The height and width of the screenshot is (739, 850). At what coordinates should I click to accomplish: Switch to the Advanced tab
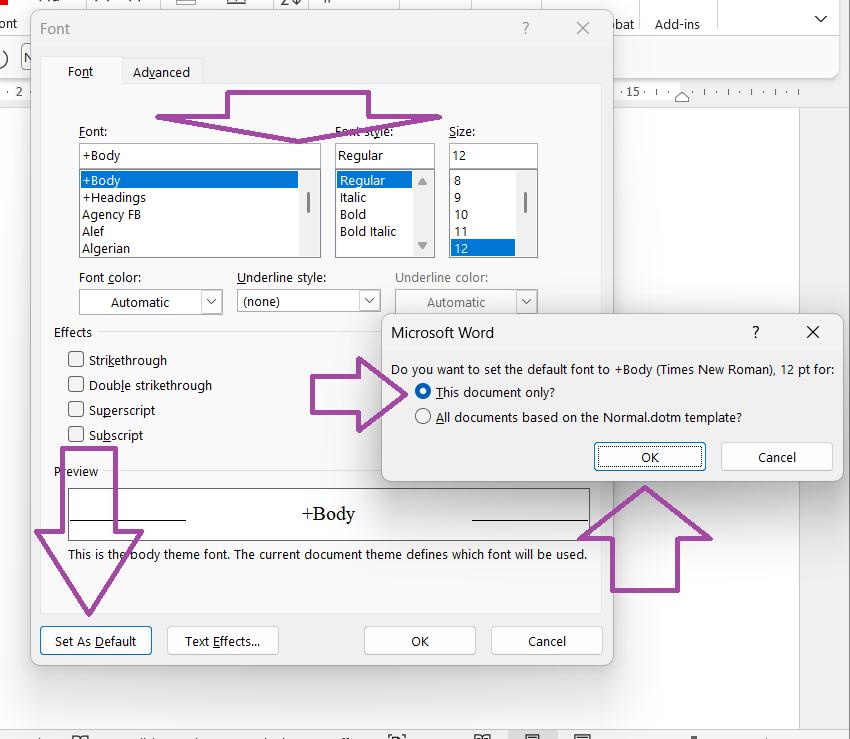(162, 72)
